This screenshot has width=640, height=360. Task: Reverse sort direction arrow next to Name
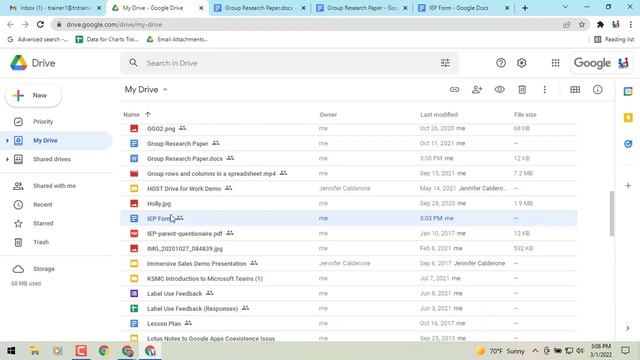pyautogui.click(x=148, y=115)
